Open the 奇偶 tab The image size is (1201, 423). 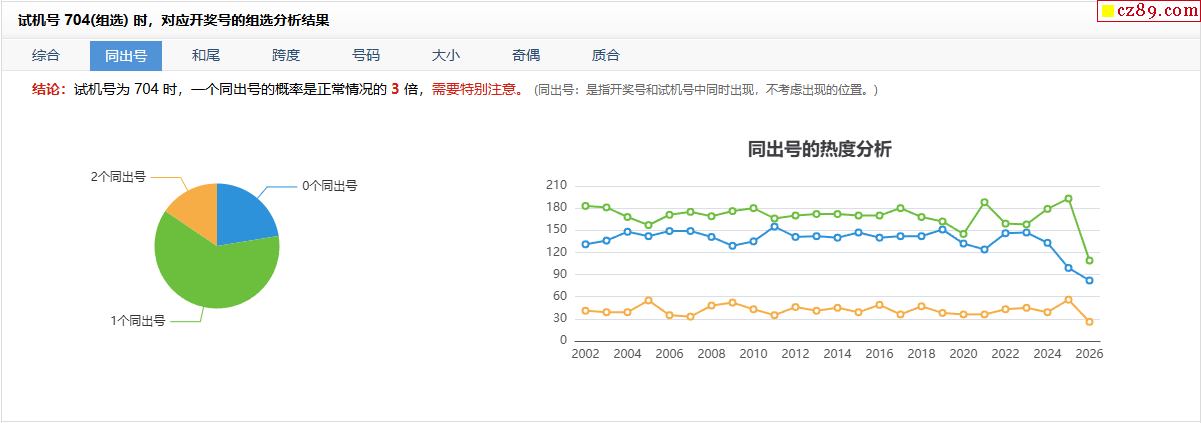[x=526, y=56]
